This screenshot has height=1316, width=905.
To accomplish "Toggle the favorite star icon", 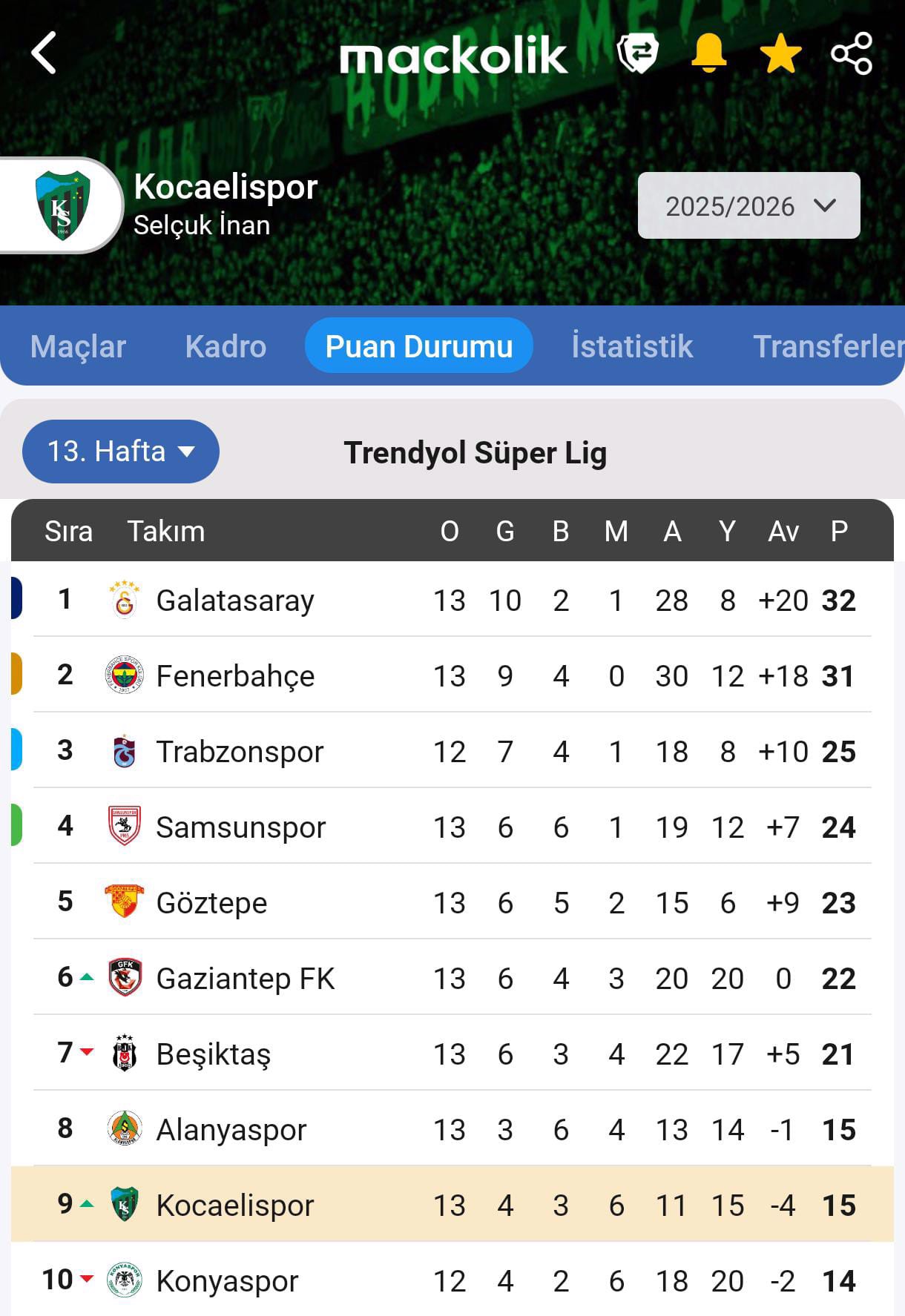I will point(780,54).
